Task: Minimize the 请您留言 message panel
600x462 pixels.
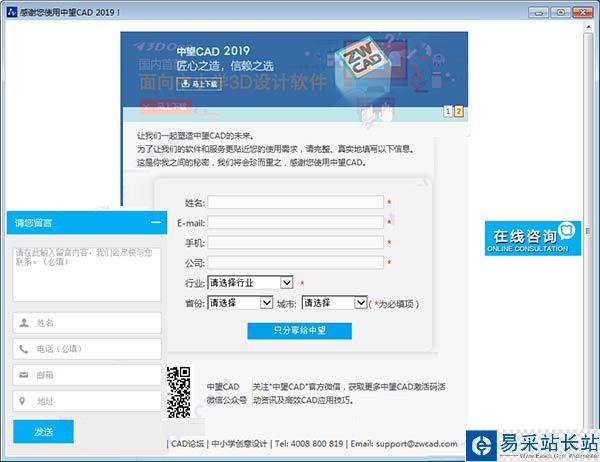Action: (156, 222)
